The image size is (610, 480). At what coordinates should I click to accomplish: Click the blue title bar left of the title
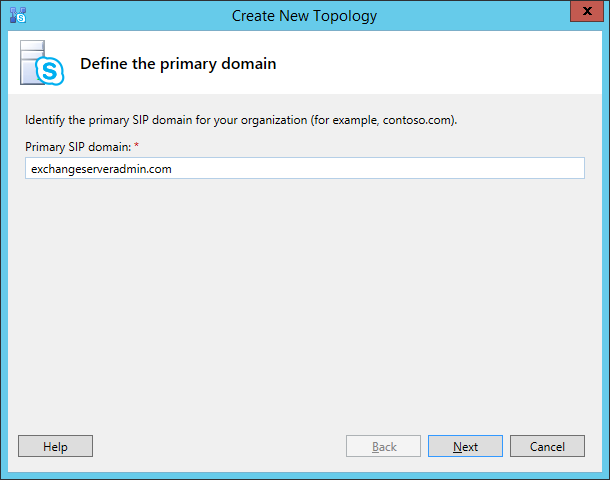click(x=128, y=16)
